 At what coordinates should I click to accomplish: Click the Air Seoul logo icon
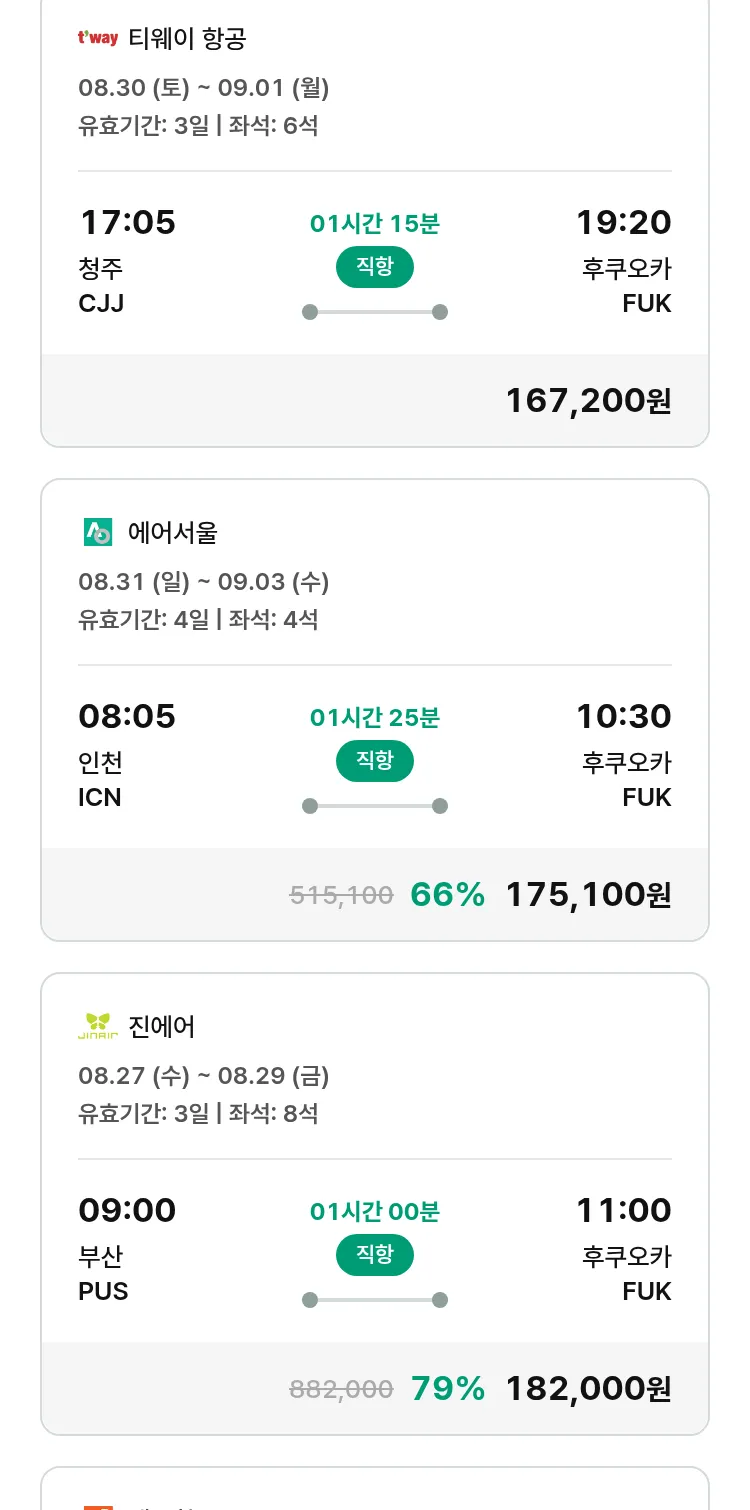point(98,532)
